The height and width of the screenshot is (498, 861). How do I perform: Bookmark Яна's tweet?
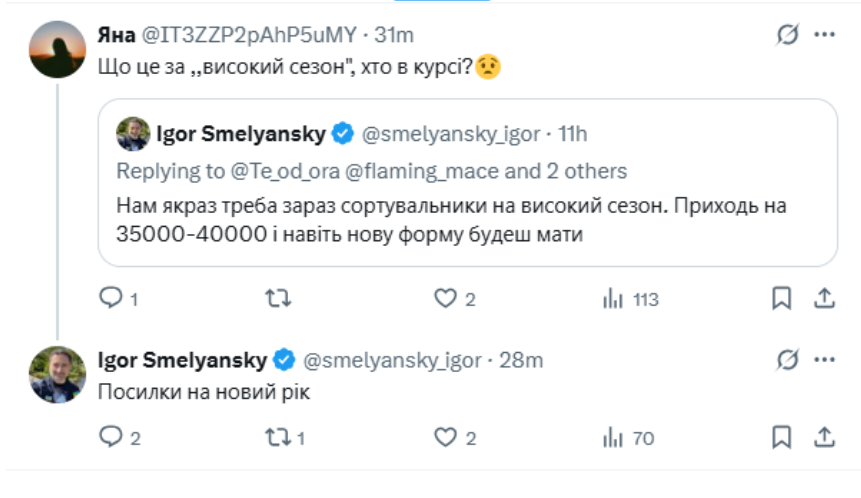coord(782,298)
